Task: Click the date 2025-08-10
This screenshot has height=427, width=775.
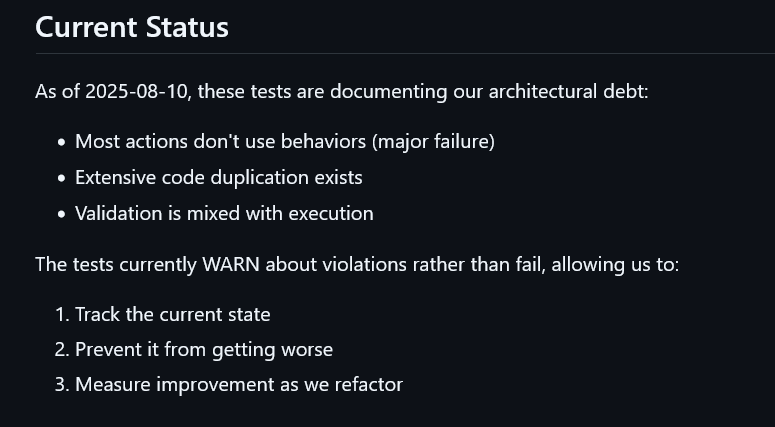Action: point(138,91)
